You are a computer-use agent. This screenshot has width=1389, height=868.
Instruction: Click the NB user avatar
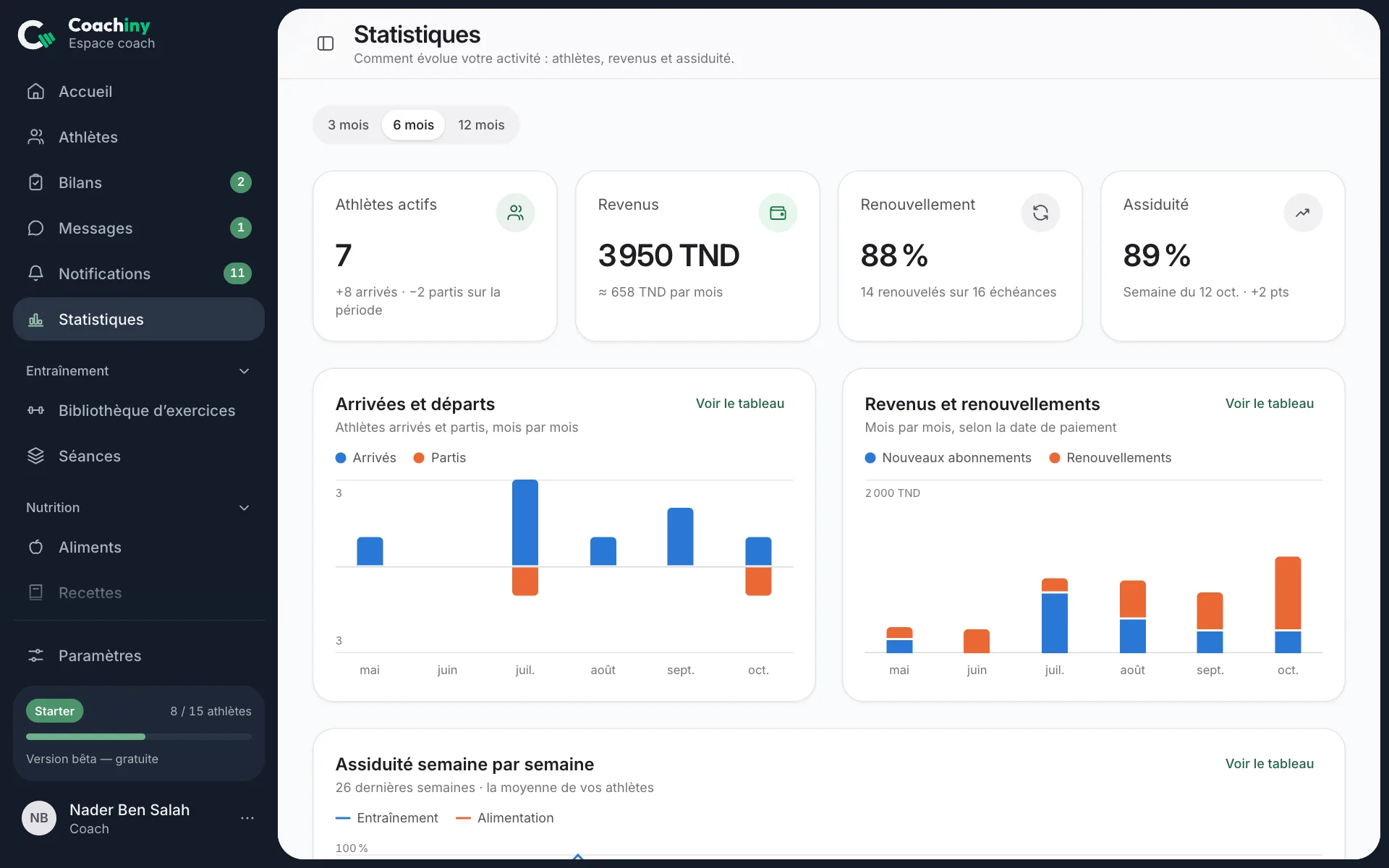(x=39, y=818)
